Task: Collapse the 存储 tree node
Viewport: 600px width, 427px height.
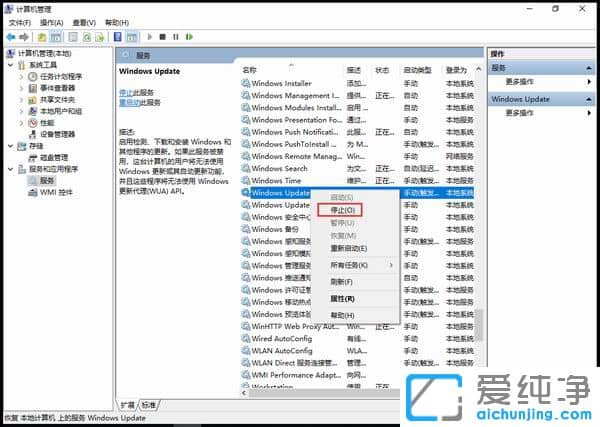Action: pyautogui.click(x=10, y=146)
